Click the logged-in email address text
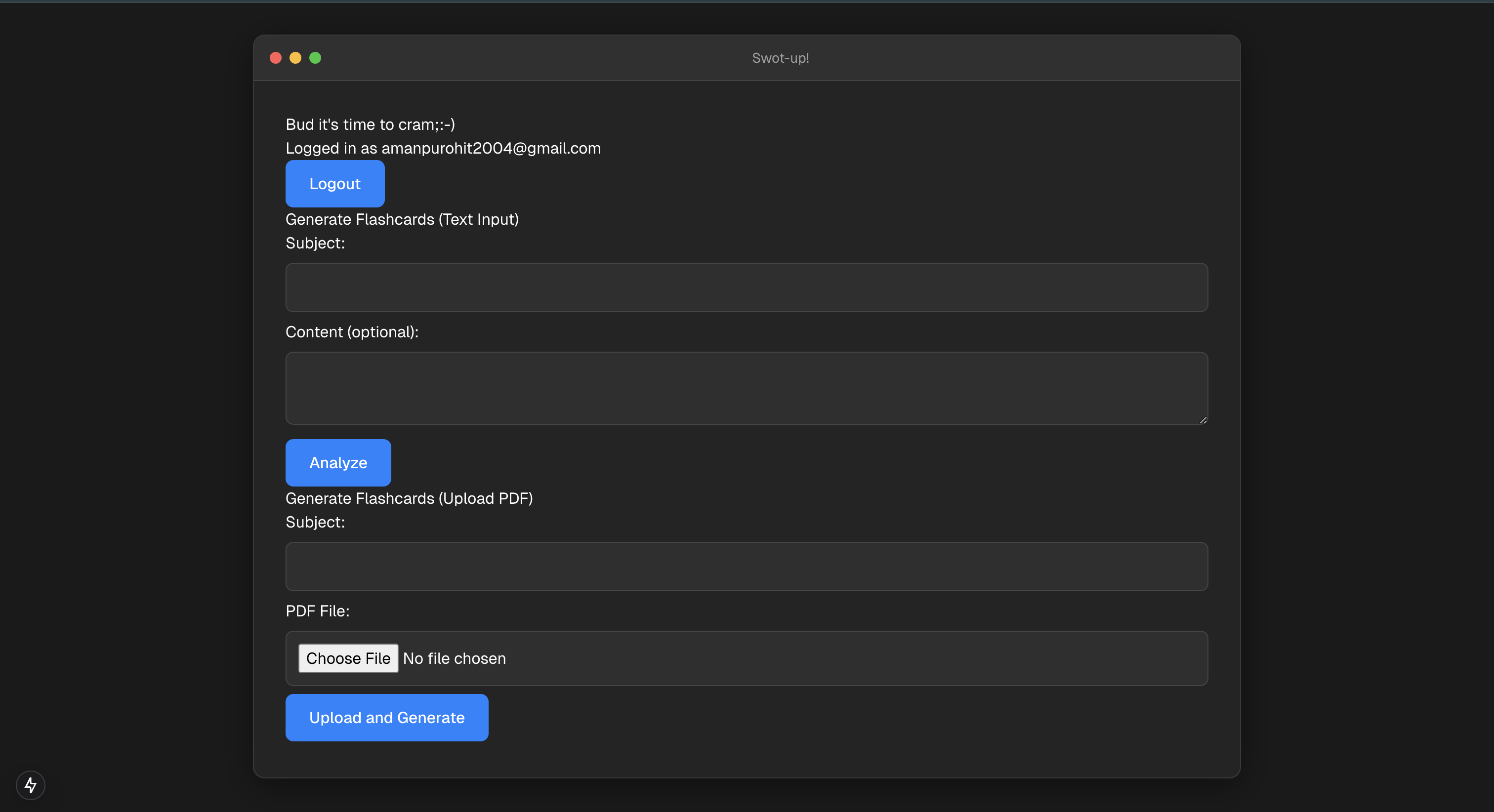The width and height of the screenshot is (1494, 812). [491, 149]
